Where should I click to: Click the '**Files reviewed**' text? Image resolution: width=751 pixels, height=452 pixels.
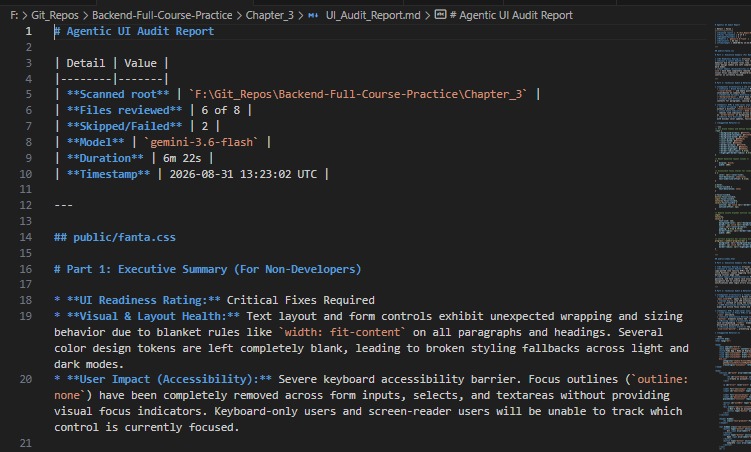click(x=125, y=110)
